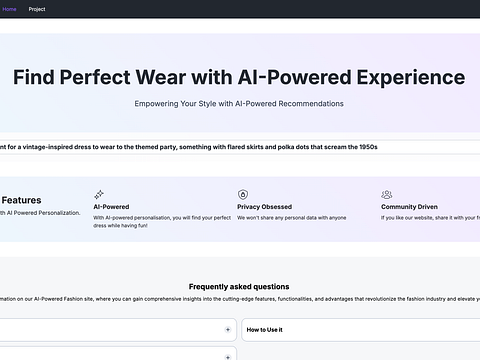Click the AI-Powered feature title

[111, 207]
